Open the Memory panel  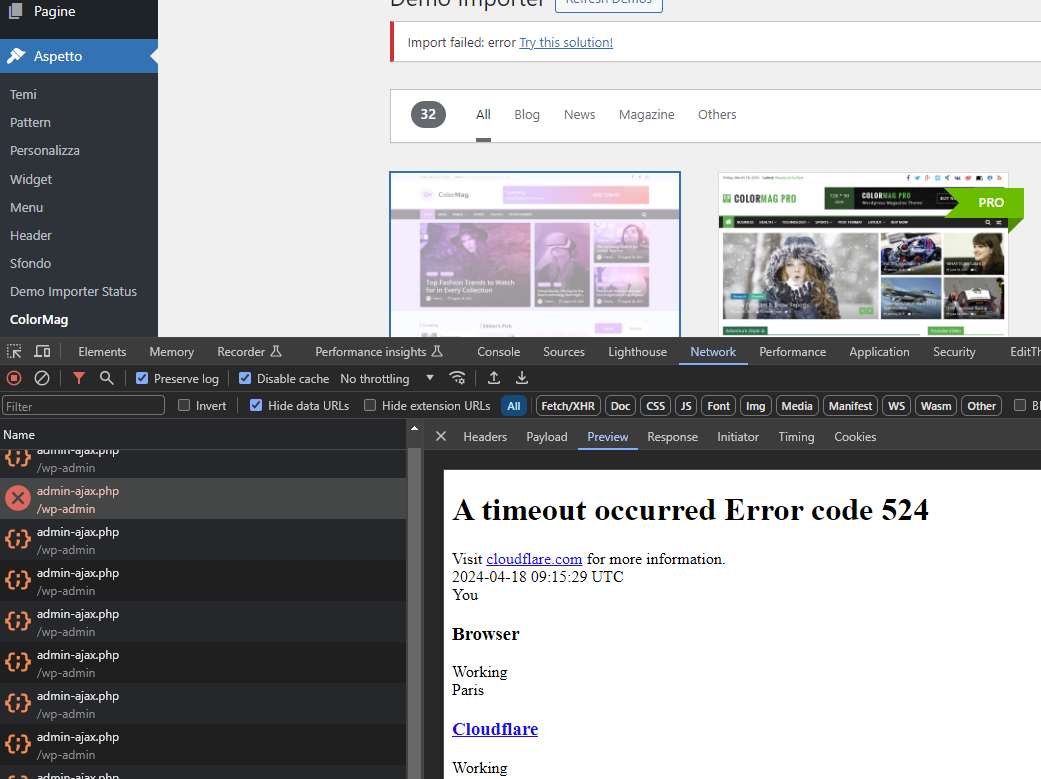(x=171, y=351)
